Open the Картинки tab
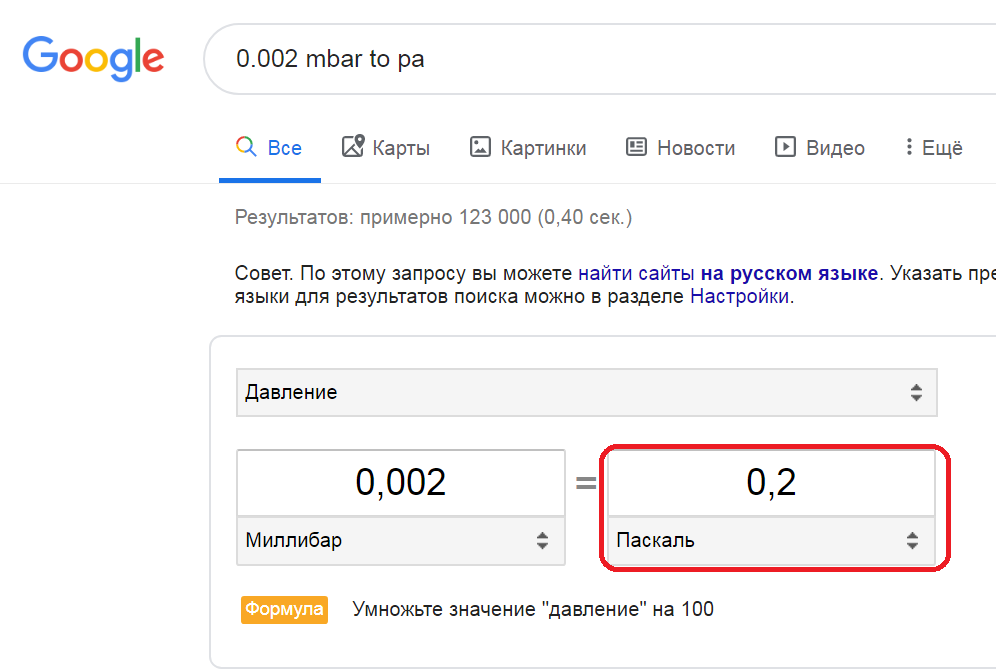Image resolution: width=996 pixels, height=671 pixels. [x=543, y=148]
